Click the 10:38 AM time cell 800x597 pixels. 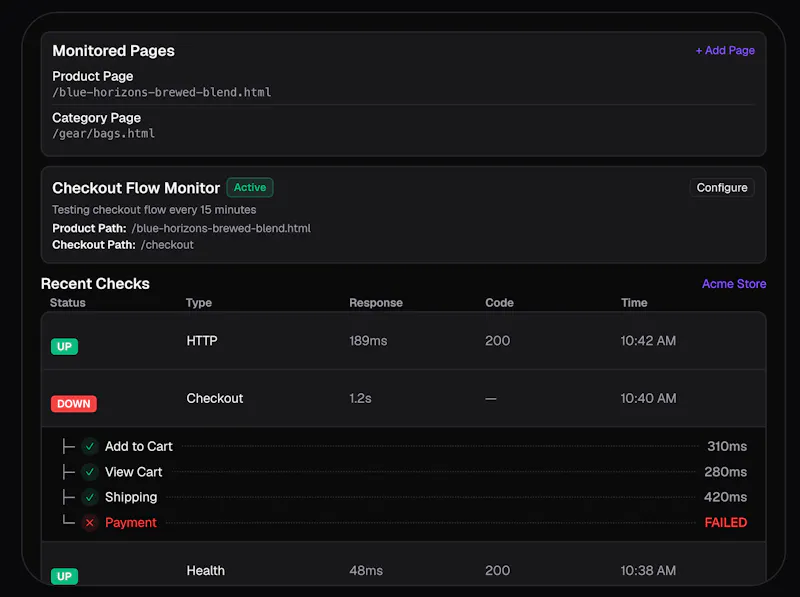[x=648, y=570]
